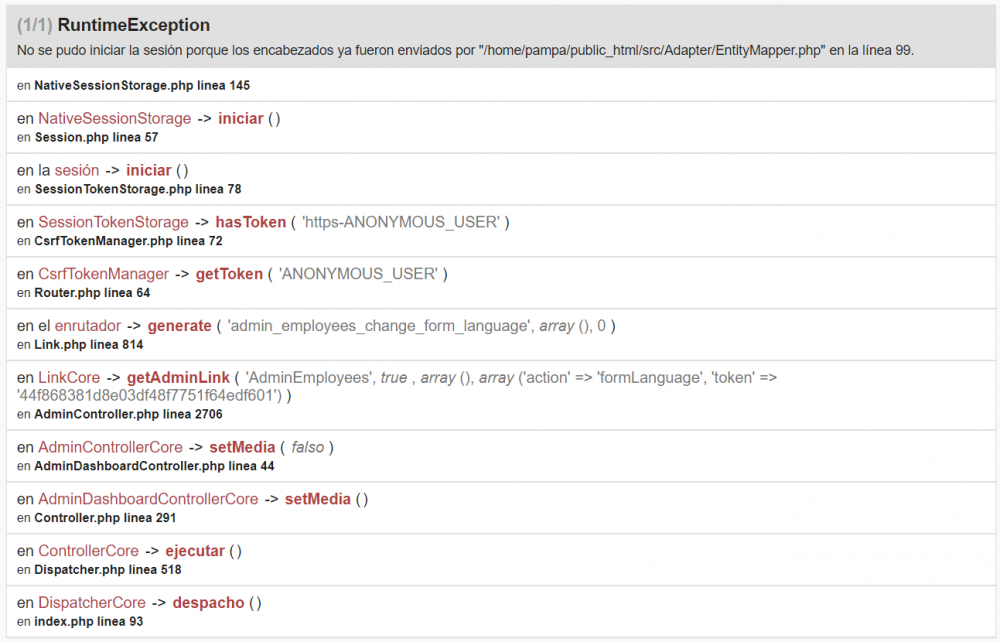This screenshot has height=642, width=1000.
Task: Open the AdminDashboardControllerCore link
Action: tap(146, 499)
